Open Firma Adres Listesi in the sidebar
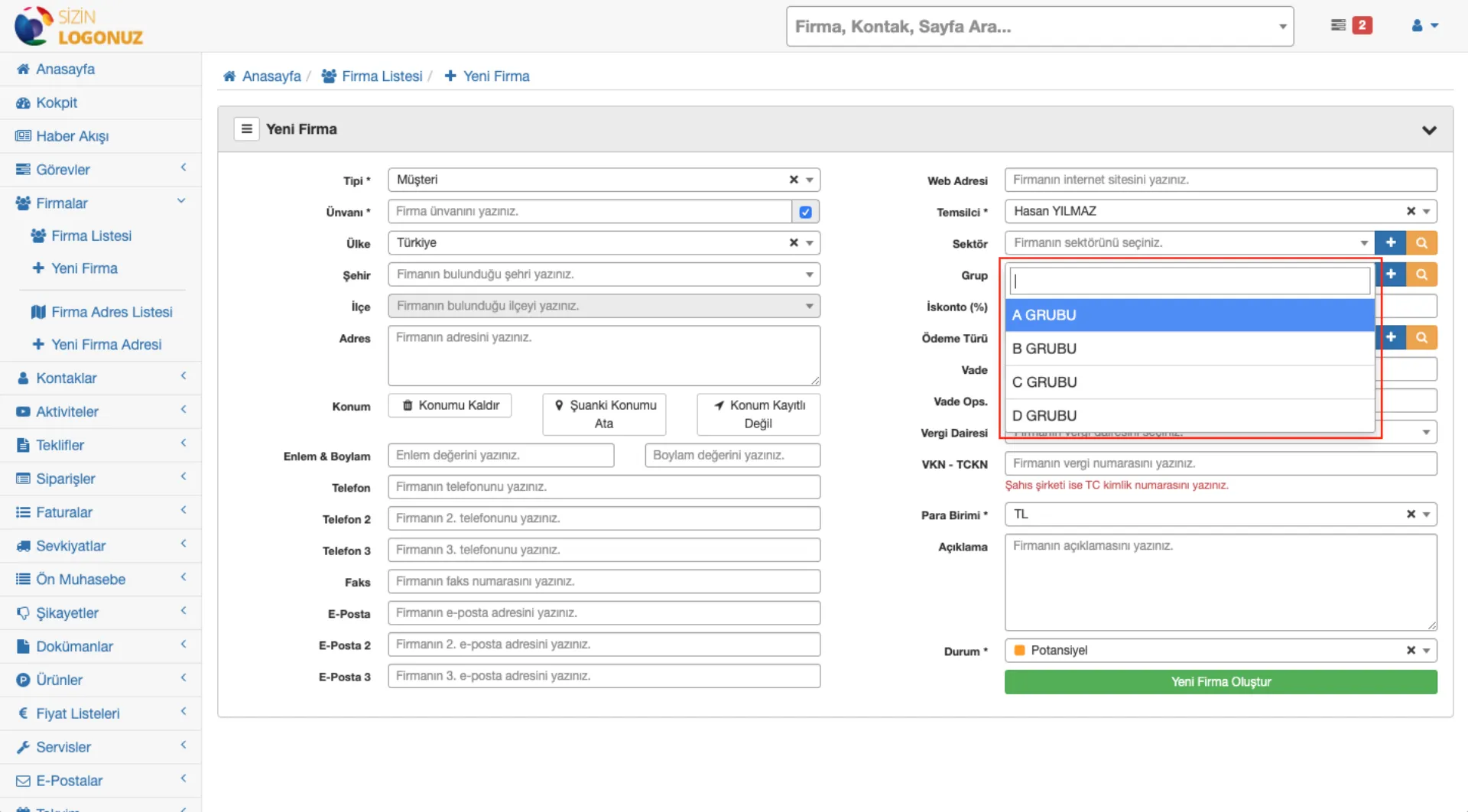 [112, 312]
